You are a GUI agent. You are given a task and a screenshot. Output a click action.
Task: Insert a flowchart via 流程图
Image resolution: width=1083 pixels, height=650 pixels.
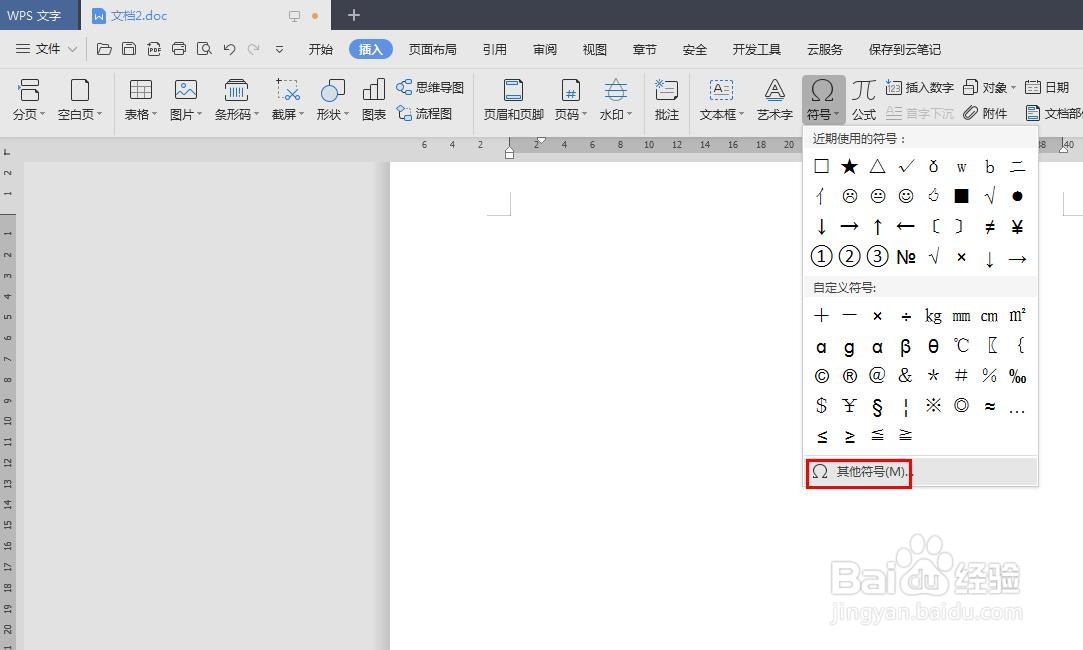tap(424, 113)
